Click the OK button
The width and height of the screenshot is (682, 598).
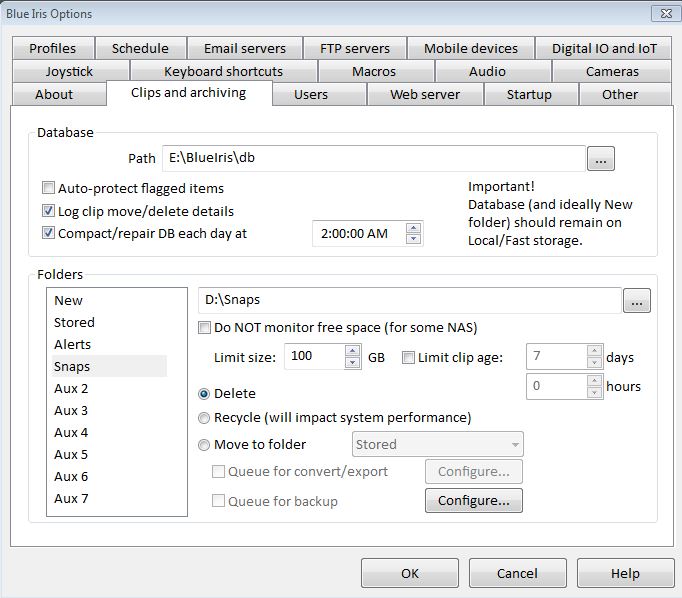pyautogui.click(x=410, y=573)
